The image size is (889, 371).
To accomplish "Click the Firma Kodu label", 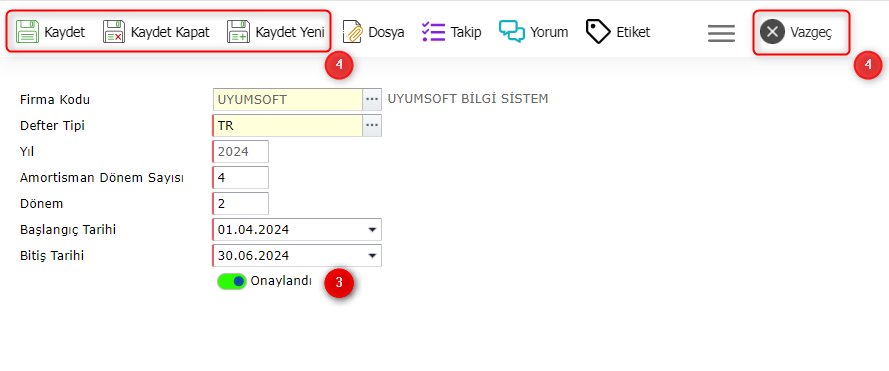I will (x=55, y=100).
